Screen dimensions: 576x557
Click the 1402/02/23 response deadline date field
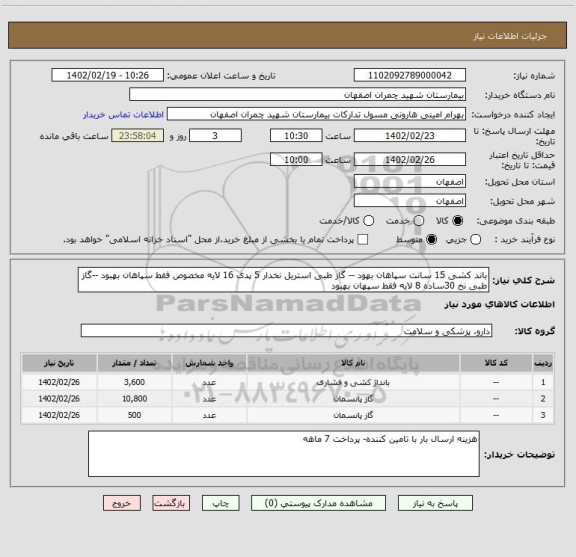coord(410,136)
